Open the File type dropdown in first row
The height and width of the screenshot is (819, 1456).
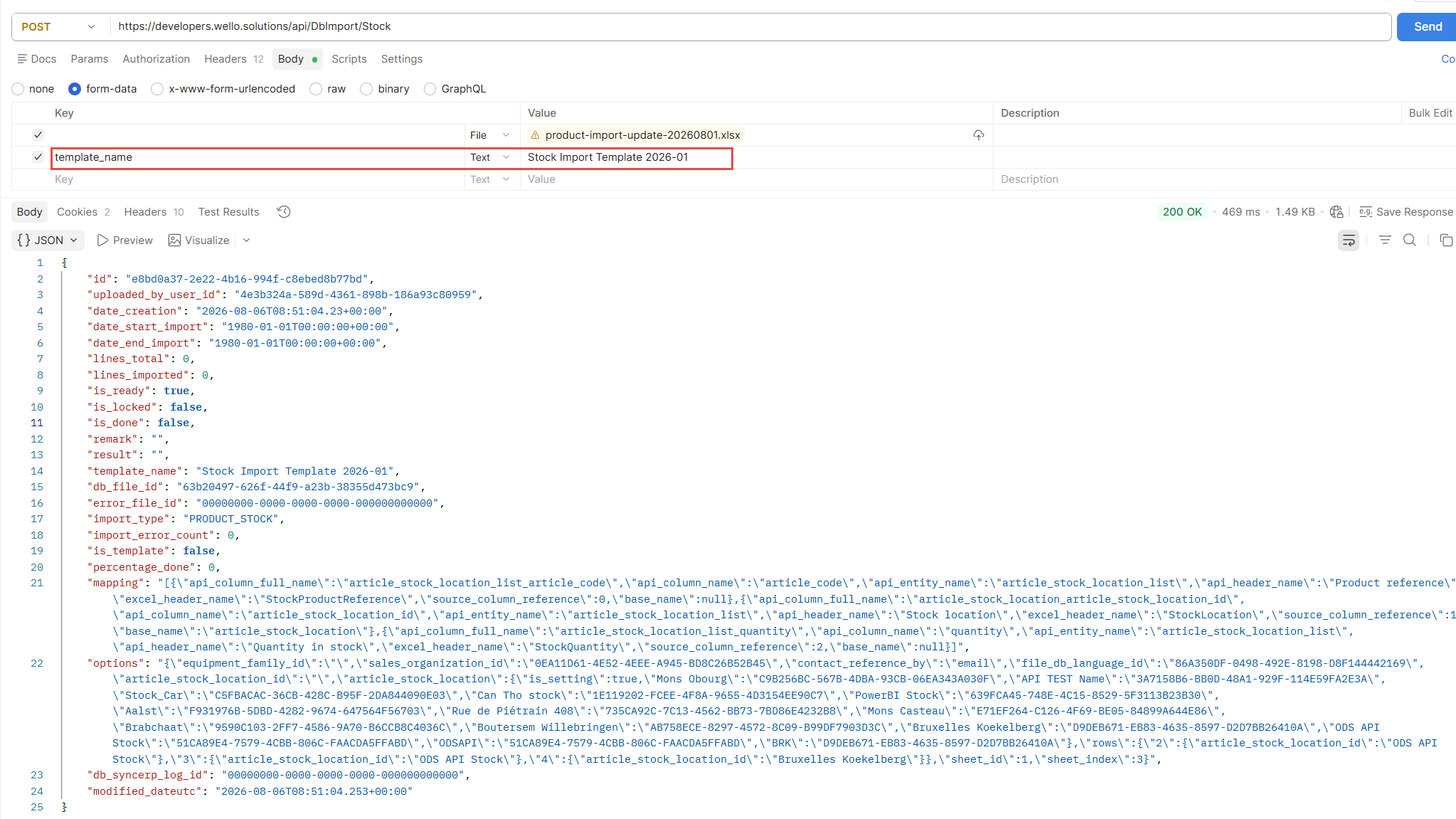click(490, 135)
